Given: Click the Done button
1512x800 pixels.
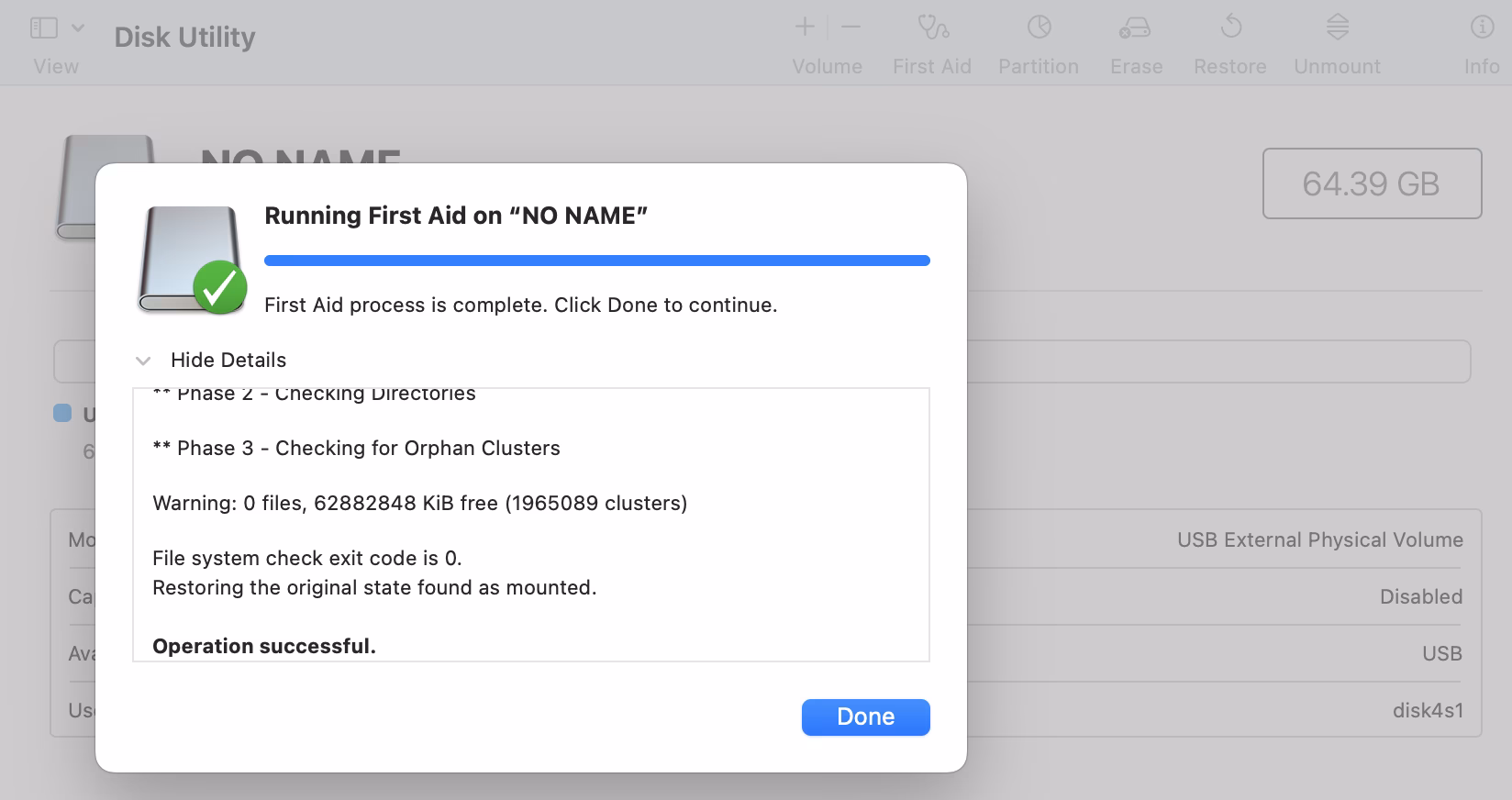Looking at the screenshot, I should pyautogui.click(x=865, y=717).
